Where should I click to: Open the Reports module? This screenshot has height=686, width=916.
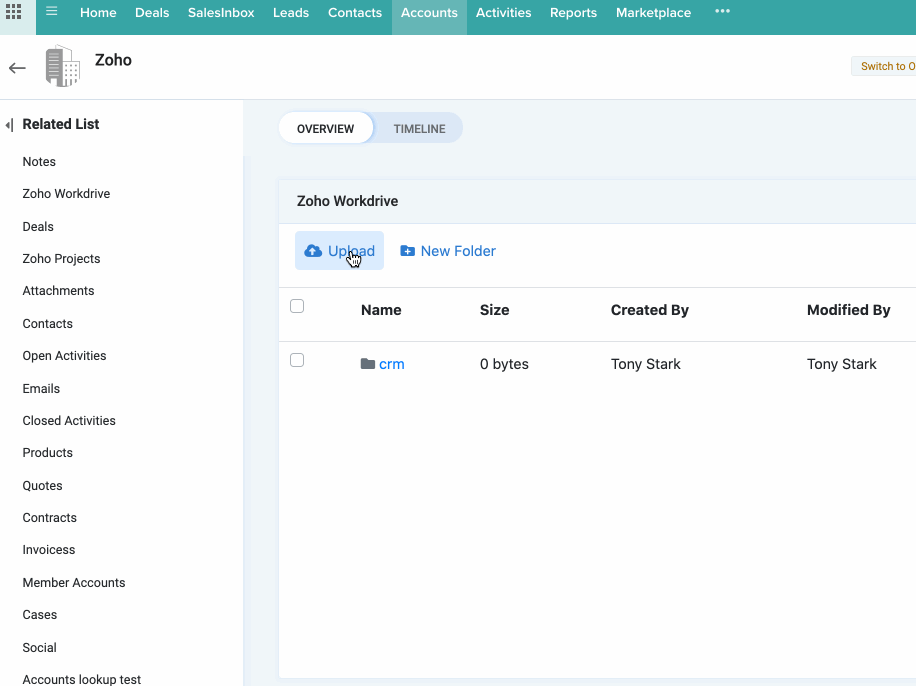pyautogui.click(x=573, y=13)
